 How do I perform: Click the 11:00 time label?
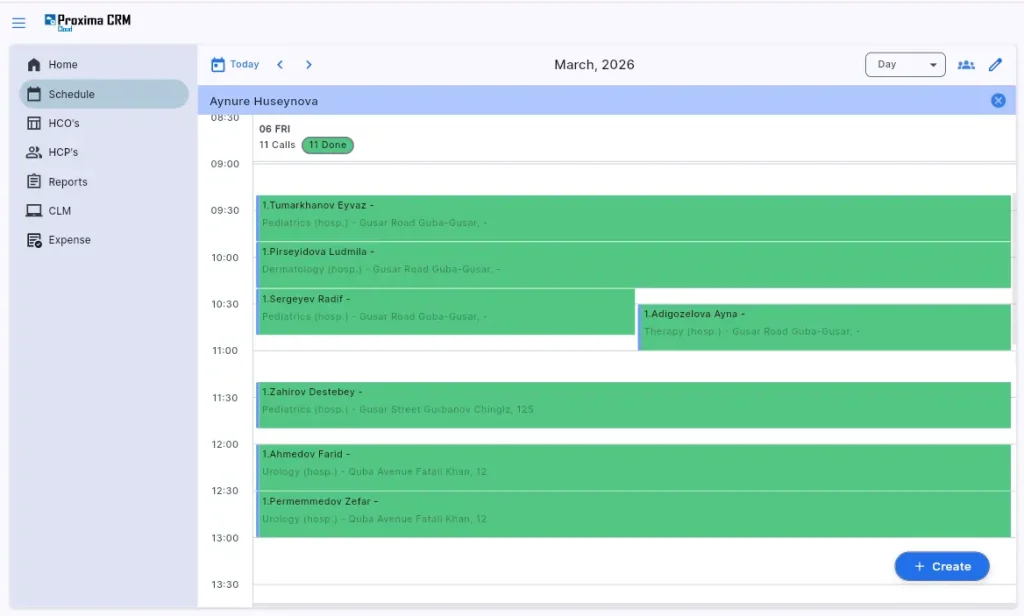pos(225,351)
